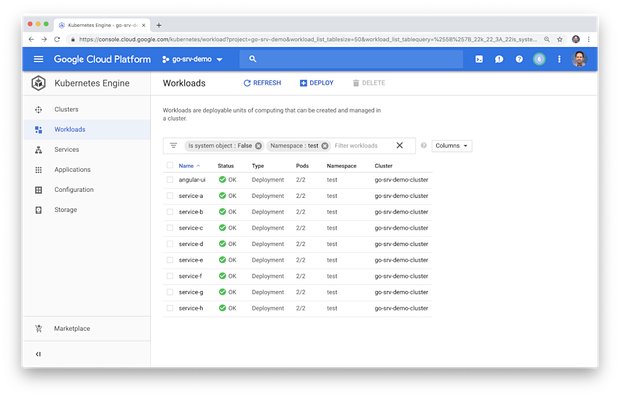Image resolution: width=620 pixels, height=397 pixels.
Task: Check the service-c row checkbox
Action: (170, 228)
